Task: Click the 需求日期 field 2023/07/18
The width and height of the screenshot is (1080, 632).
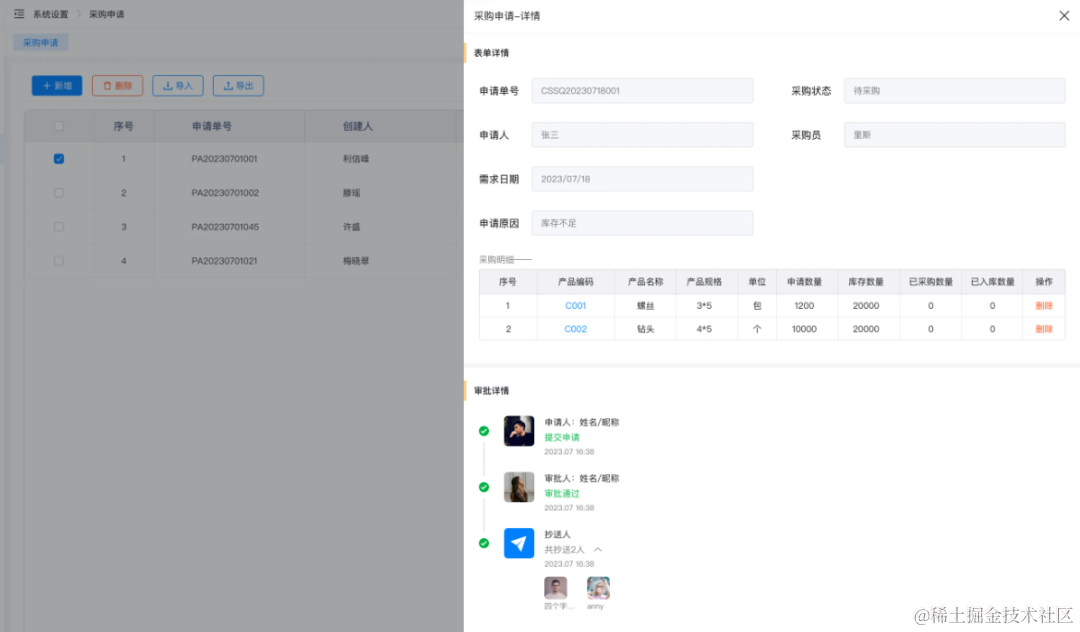Action: (642, 179)
